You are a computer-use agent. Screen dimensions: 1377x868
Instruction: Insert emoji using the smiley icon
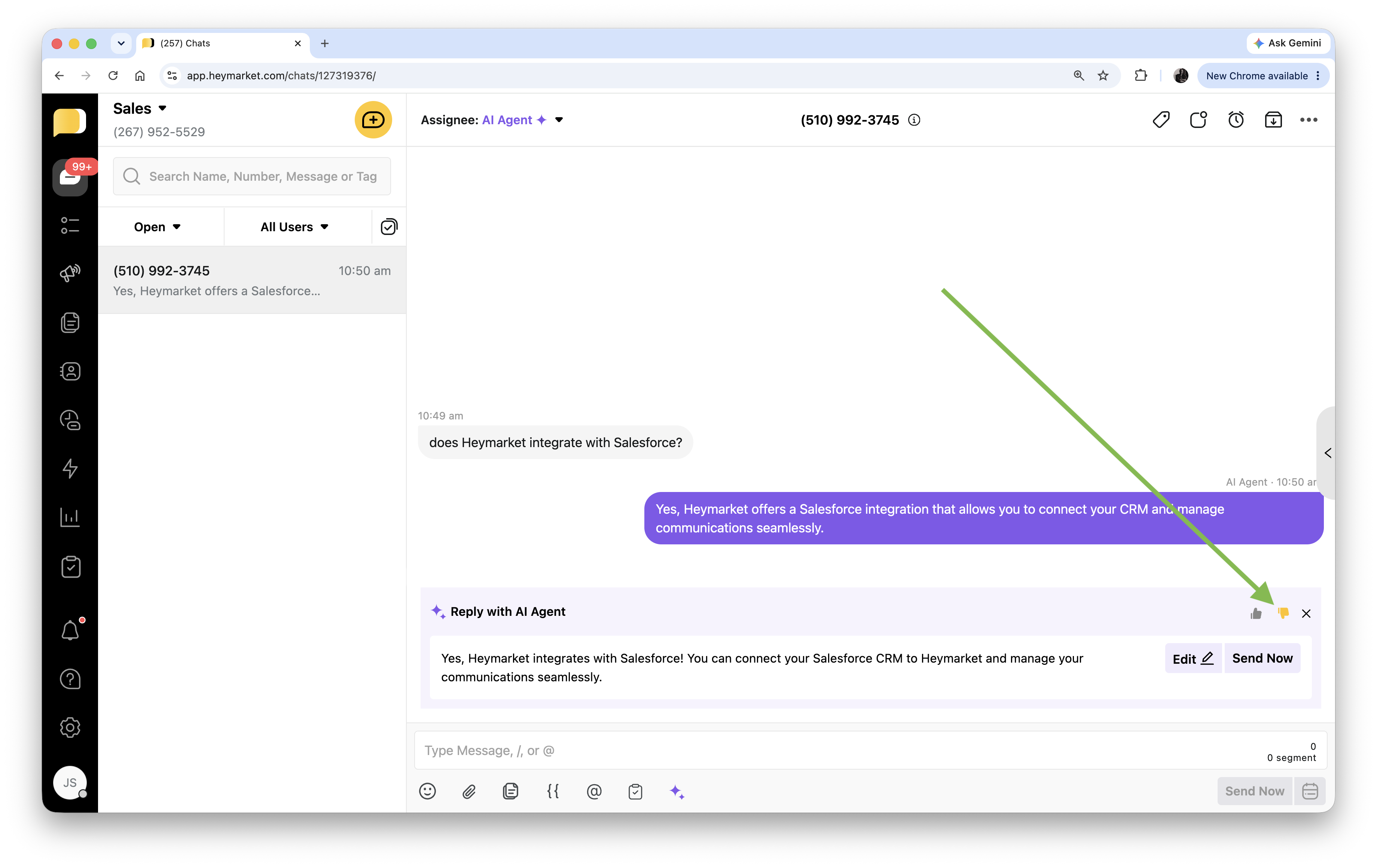tap(427, 791)
